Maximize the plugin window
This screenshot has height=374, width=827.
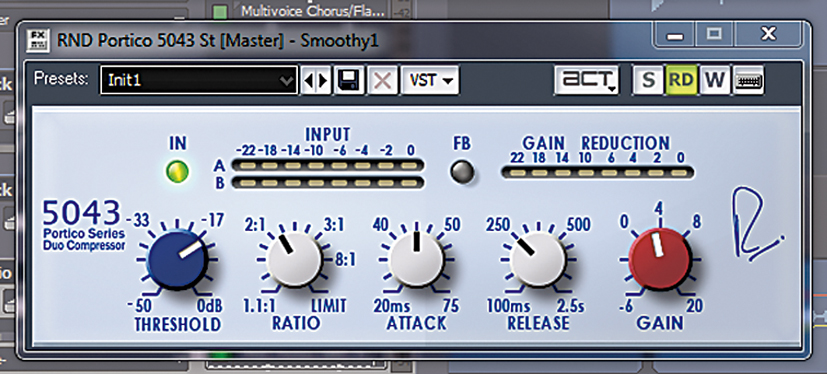tap(715, 35)
